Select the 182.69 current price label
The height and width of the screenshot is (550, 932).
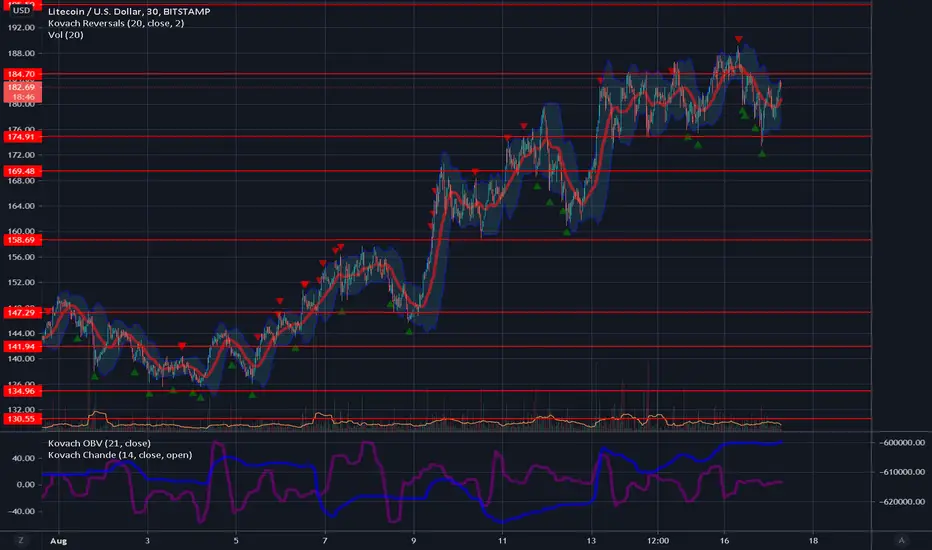click(22, 92)
